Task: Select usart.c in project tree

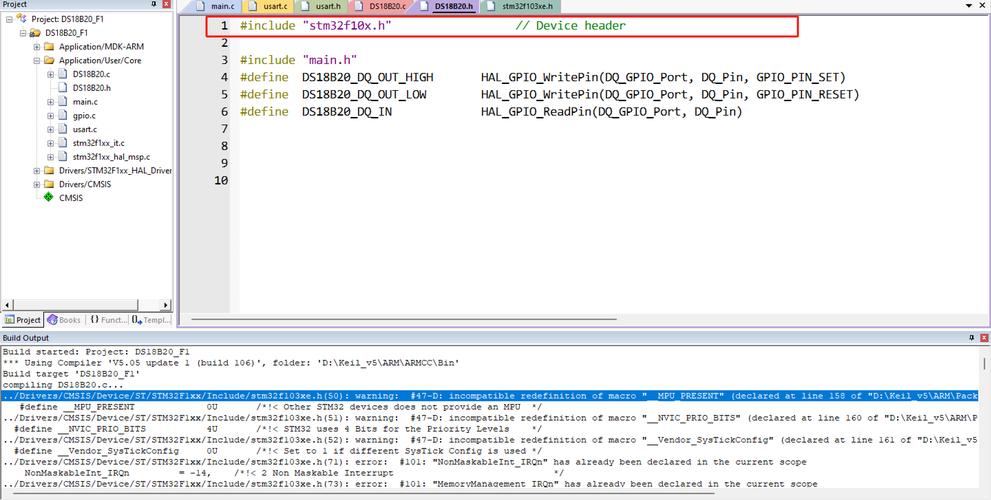Action: (85, 130)
